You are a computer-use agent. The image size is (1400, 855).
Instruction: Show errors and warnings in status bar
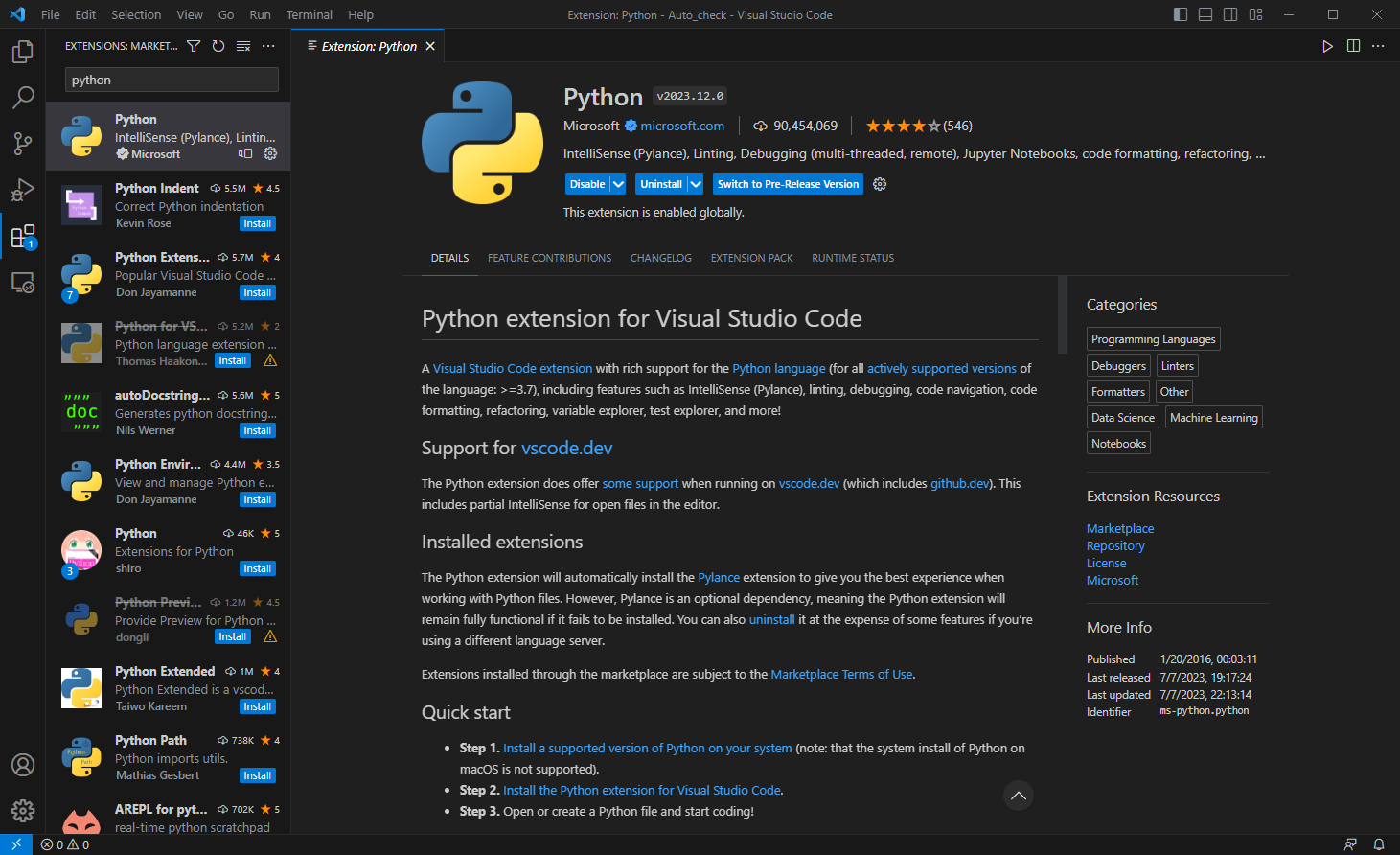65,844
